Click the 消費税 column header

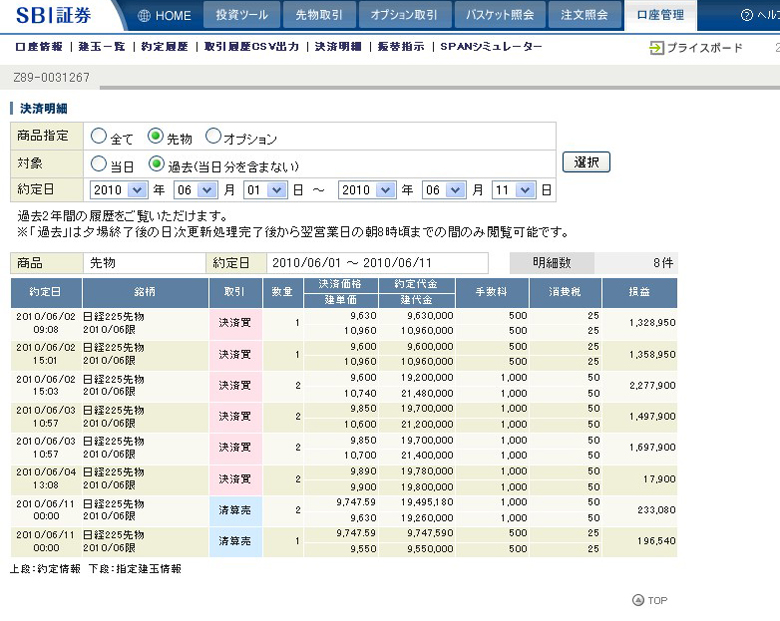click(565, 292)
